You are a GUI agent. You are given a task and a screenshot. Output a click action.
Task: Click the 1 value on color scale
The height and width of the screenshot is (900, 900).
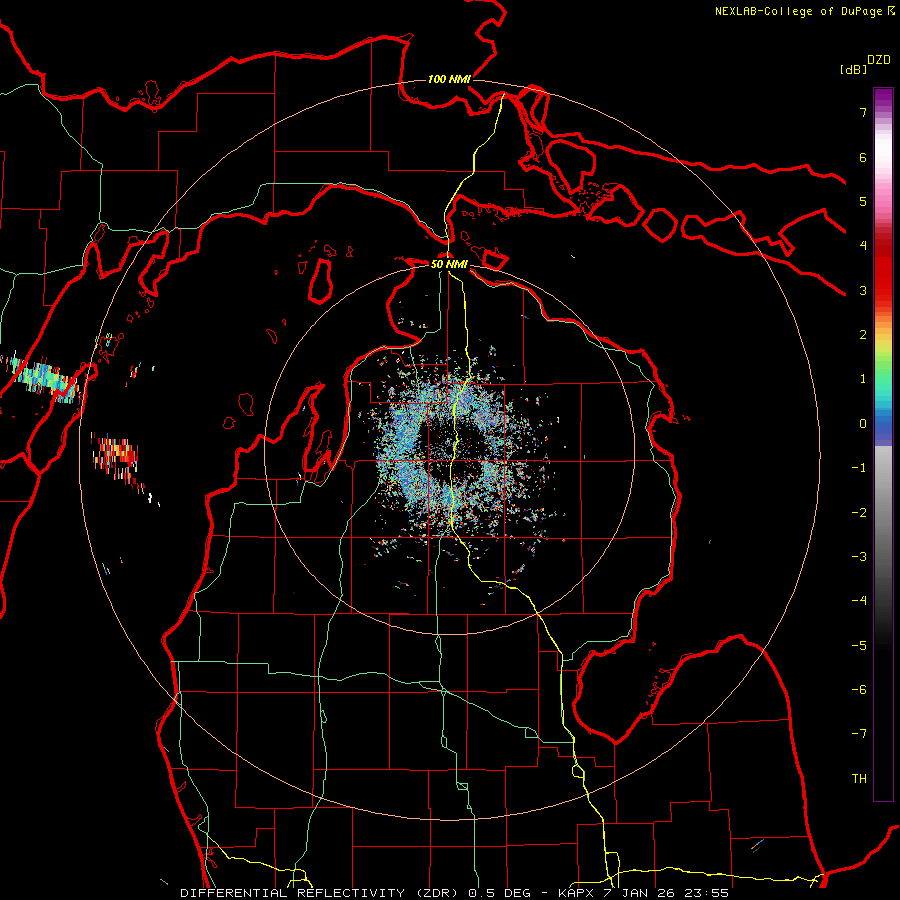[863, 379]
